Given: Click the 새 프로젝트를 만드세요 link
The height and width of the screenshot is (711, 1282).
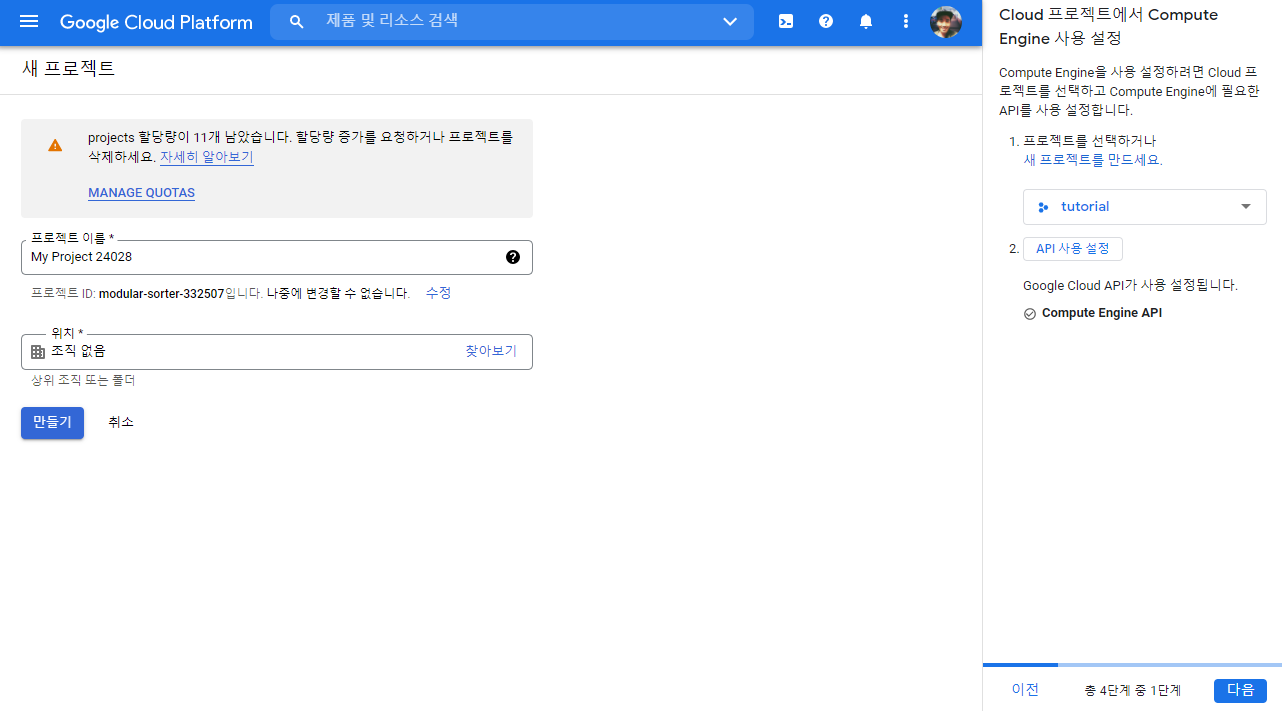Looking at the screenshot, I should click(1093, 160).
